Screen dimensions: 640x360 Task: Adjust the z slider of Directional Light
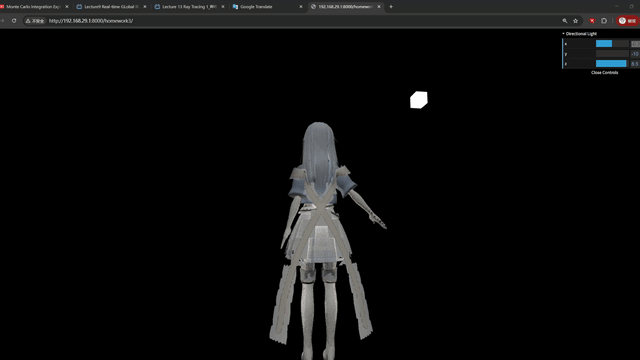pyautogui.click(x=612, y=64)
